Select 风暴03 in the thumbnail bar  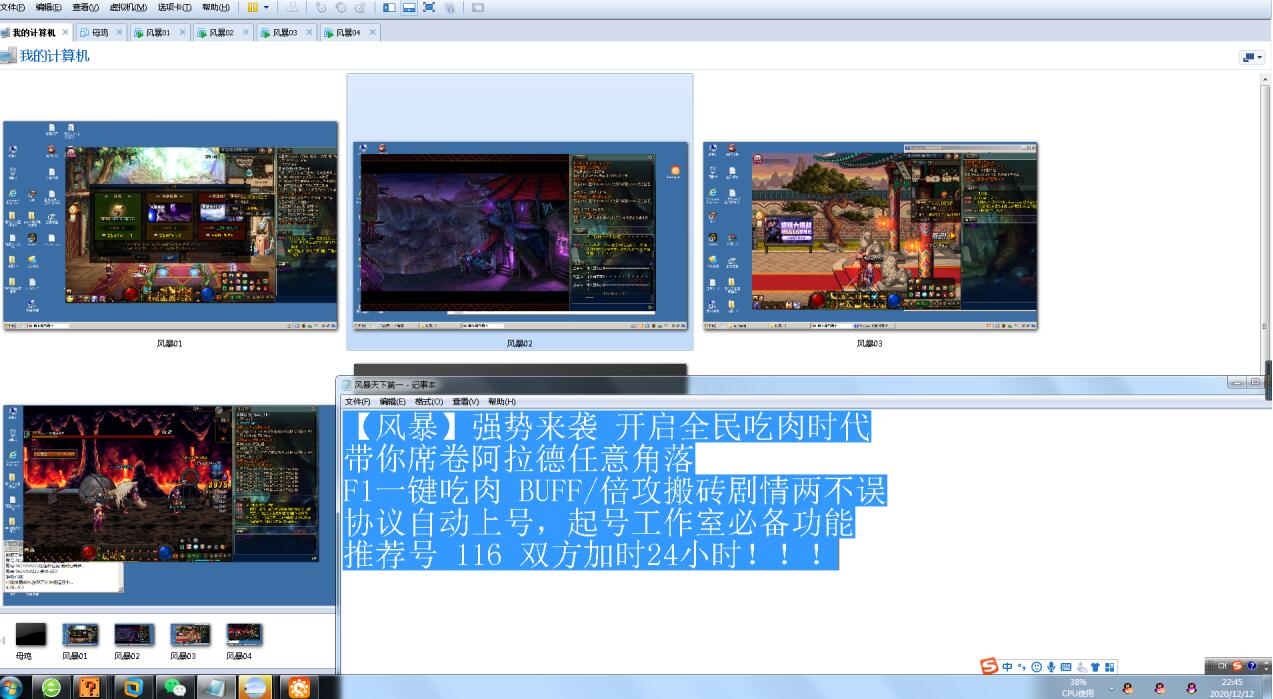click(188, 634)
